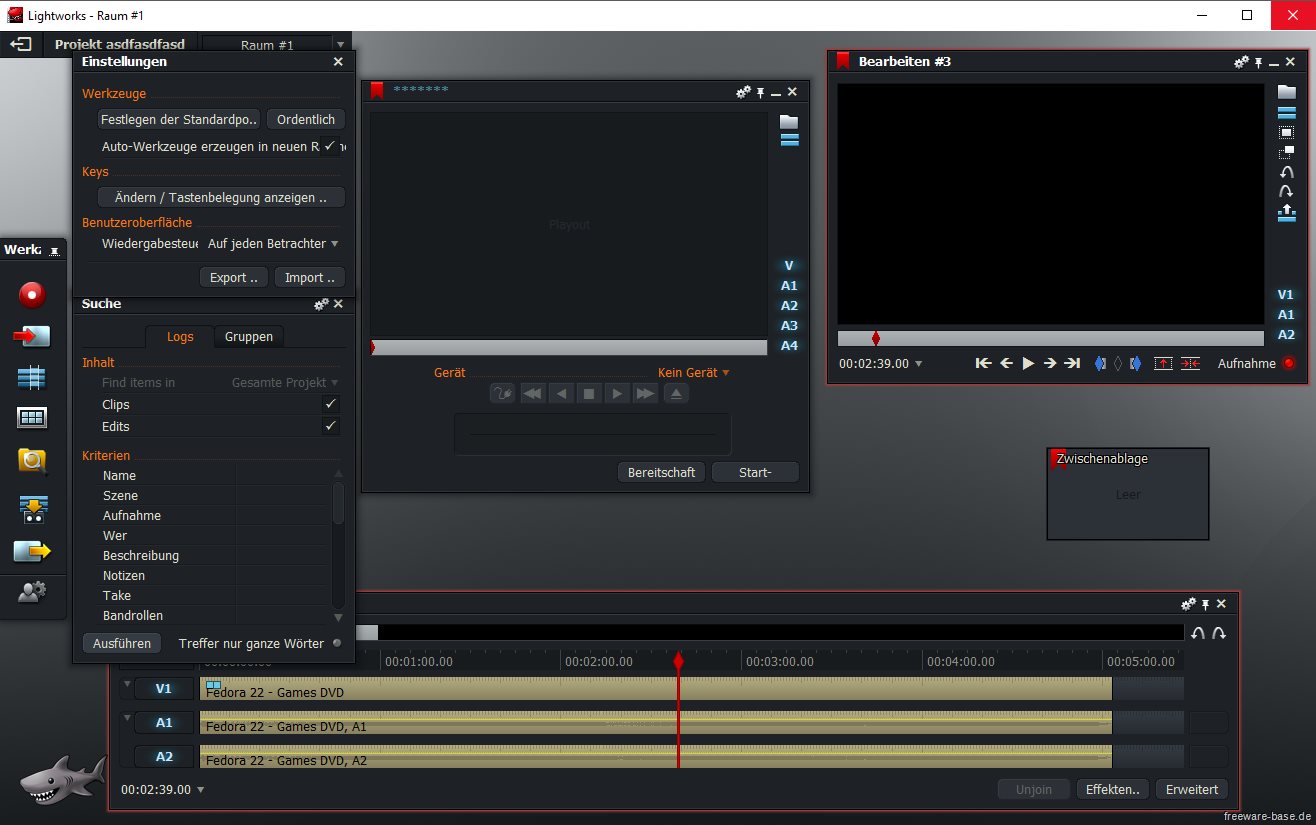Image resolution: width=1316 pixels, height=825 pixels.
Task: Open the Import tool in the toolbox
Action: tap(32, 336)
